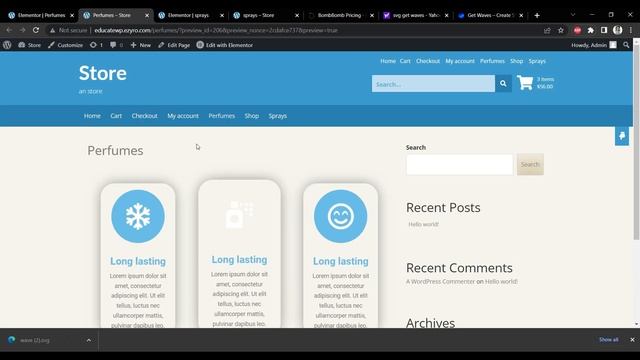Click sidebar search input field
This screenshot has height=360, width=640.
(460, 164)
